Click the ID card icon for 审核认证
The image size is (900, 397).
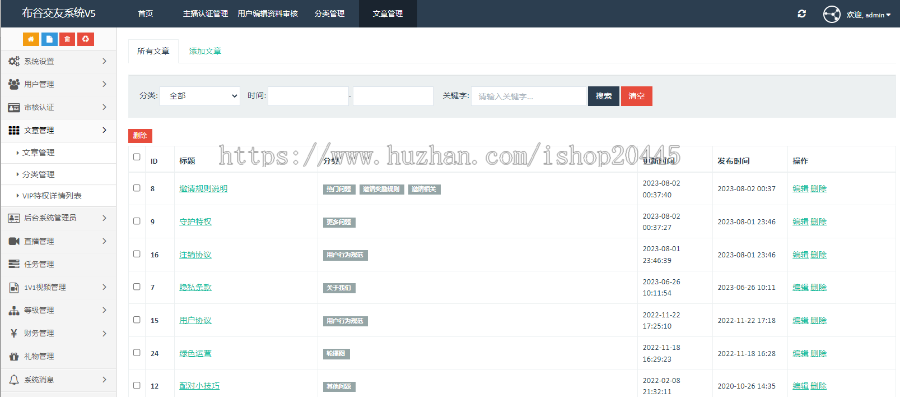coord(14,107)
